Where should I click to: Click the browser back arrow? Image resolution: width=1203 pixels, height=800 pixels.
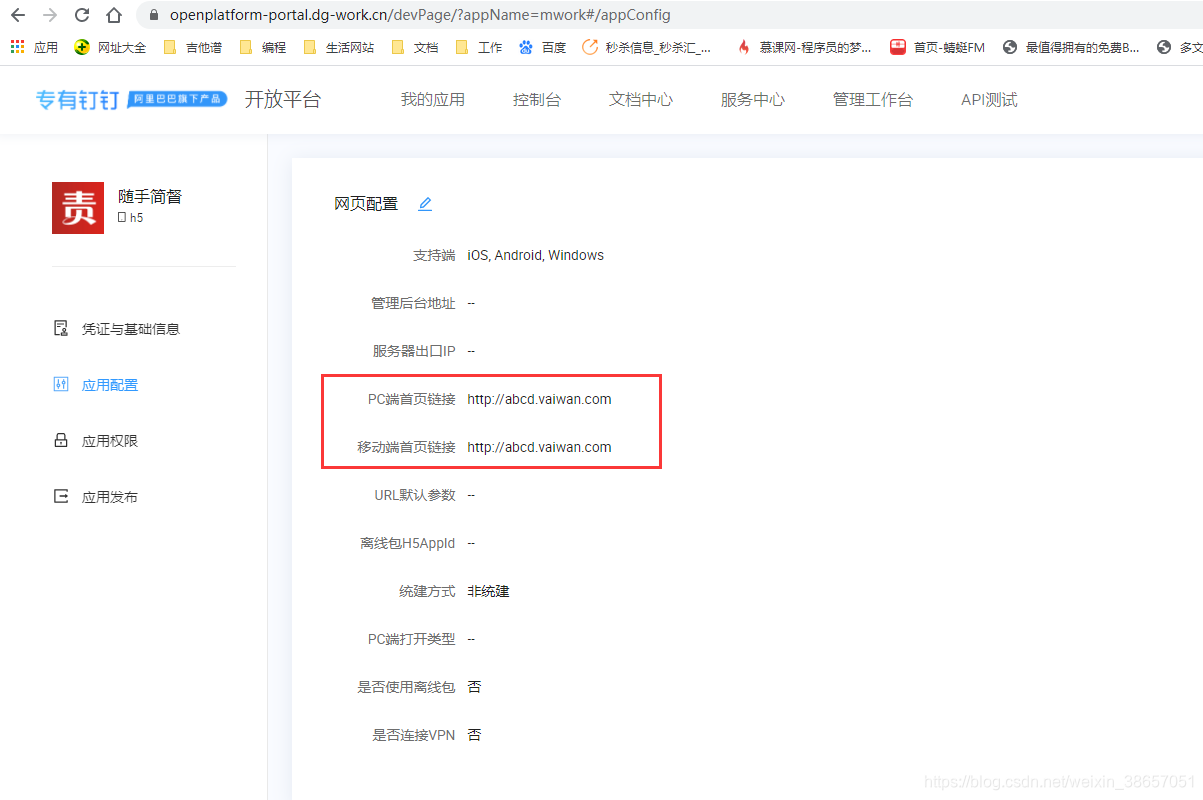point(18,15)
